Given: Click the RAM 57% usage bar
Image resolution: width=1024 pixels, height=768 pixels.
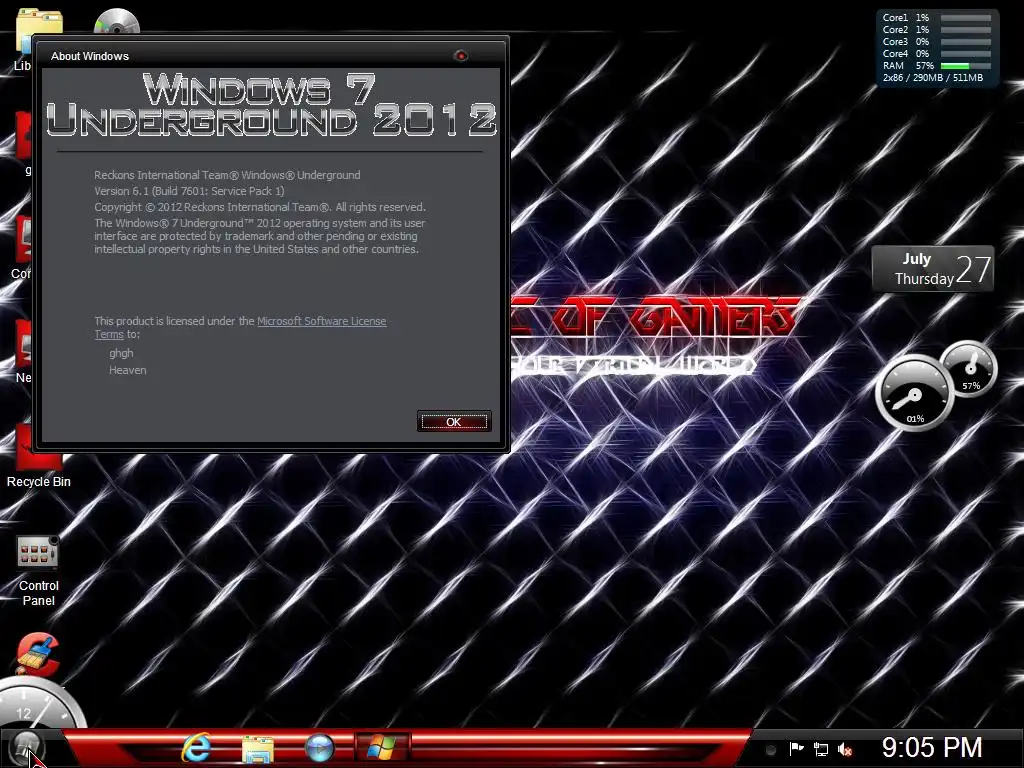Looking at the screenshot, I should [966, 66].
